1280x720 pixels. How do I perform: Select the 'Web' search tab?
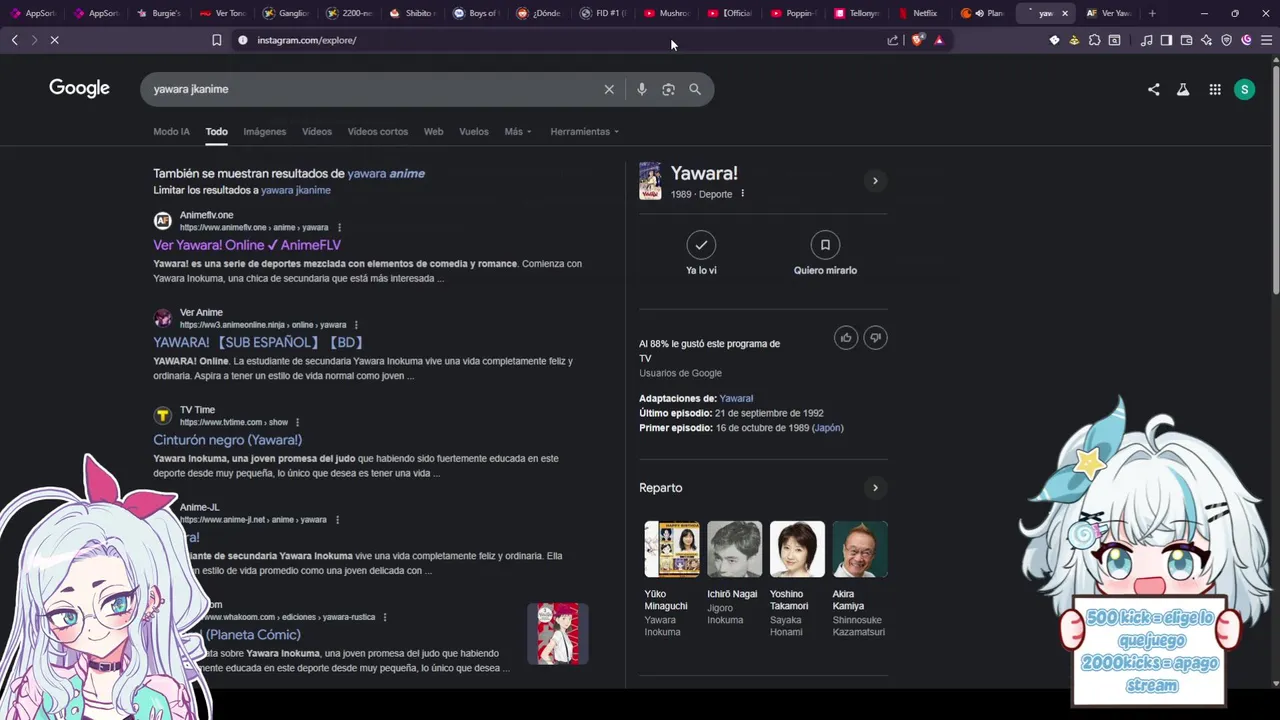tap(433, 131)
